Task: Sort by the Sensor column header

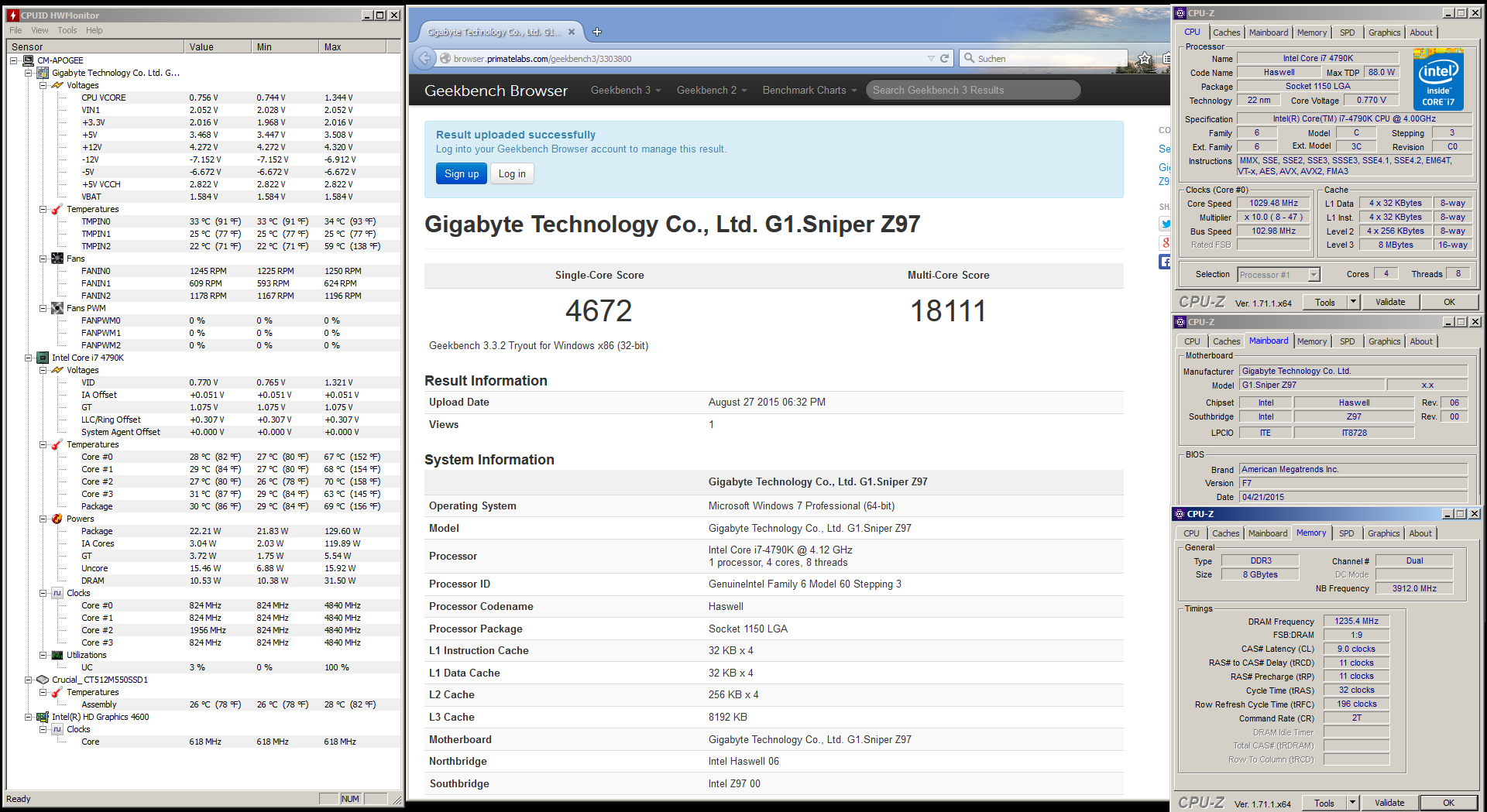Action: (x=95, y=46)
